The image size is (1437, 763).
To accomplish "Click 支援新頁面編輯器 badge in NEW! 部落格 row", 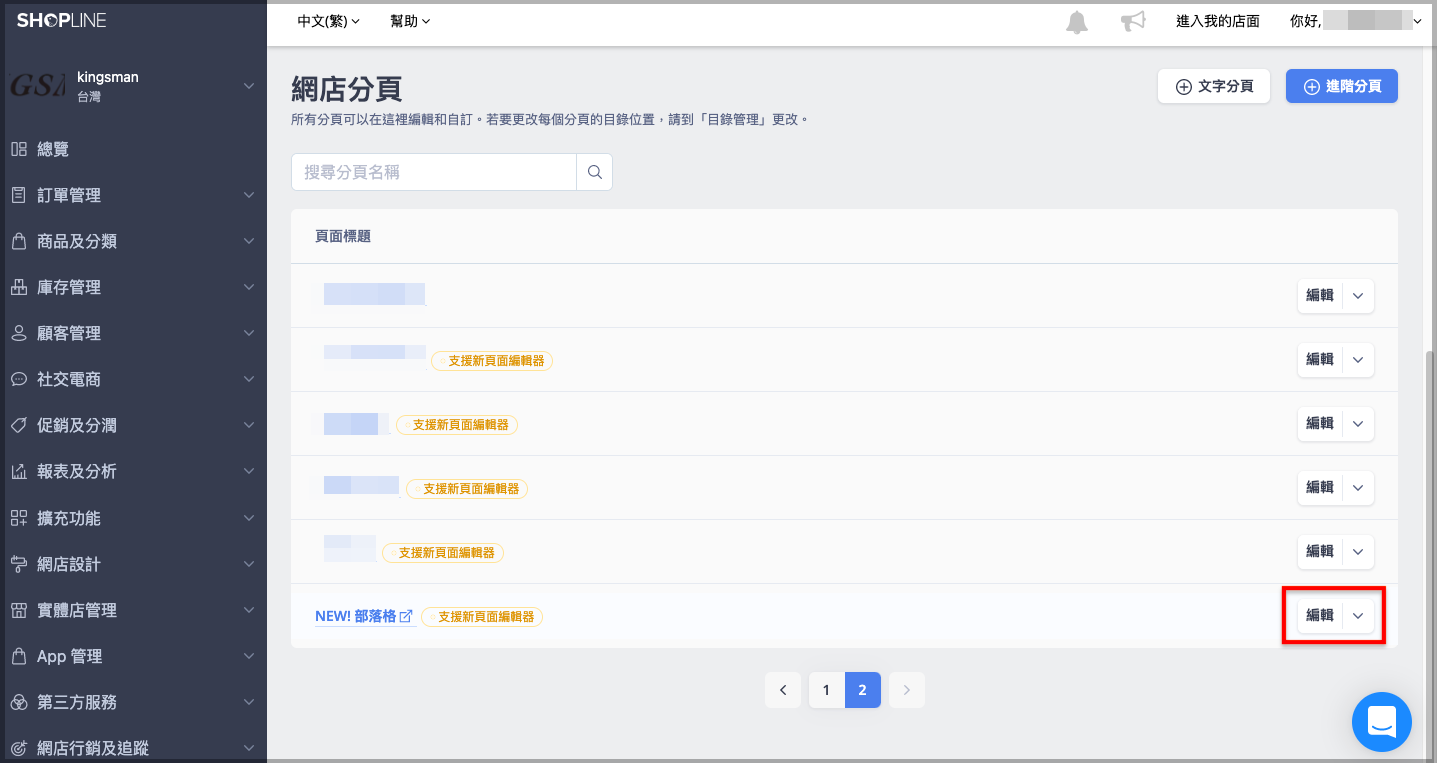I will pos(482,617).
